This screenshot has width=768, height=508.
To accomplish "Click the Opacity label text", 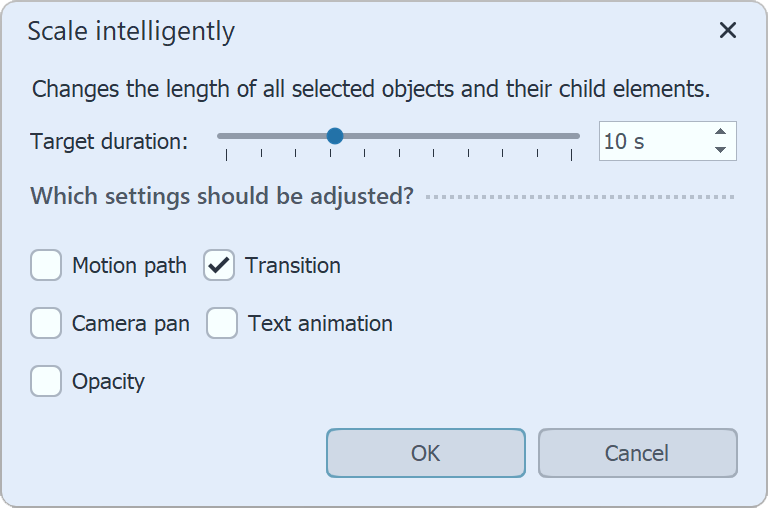I will (x=108, y=381).
